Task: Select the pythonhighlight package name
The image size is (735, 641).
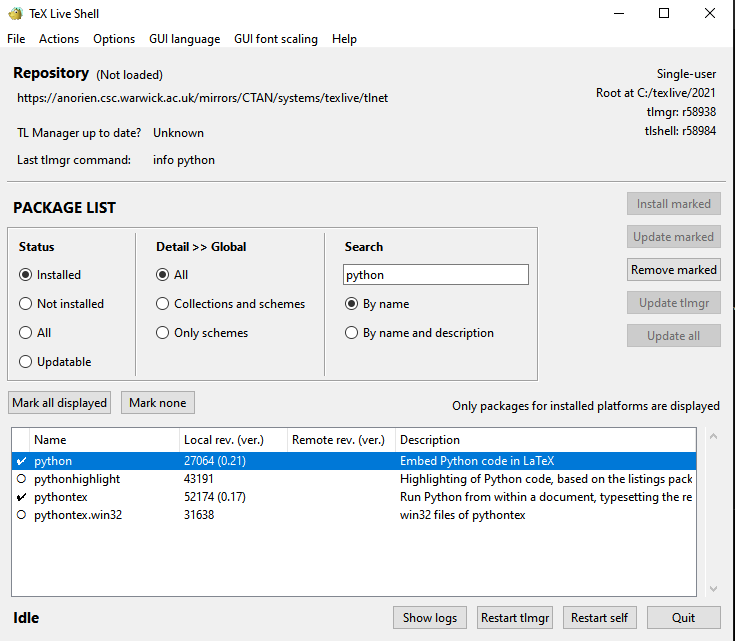Action: click(77, 479)
